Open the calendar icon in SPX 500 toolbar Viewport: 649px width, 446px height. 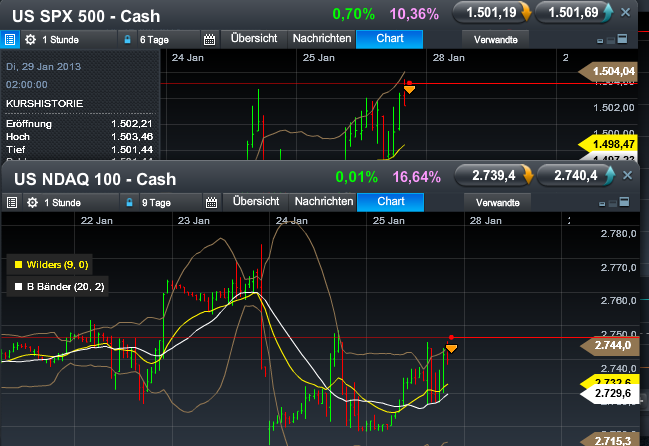click(209, 40)
